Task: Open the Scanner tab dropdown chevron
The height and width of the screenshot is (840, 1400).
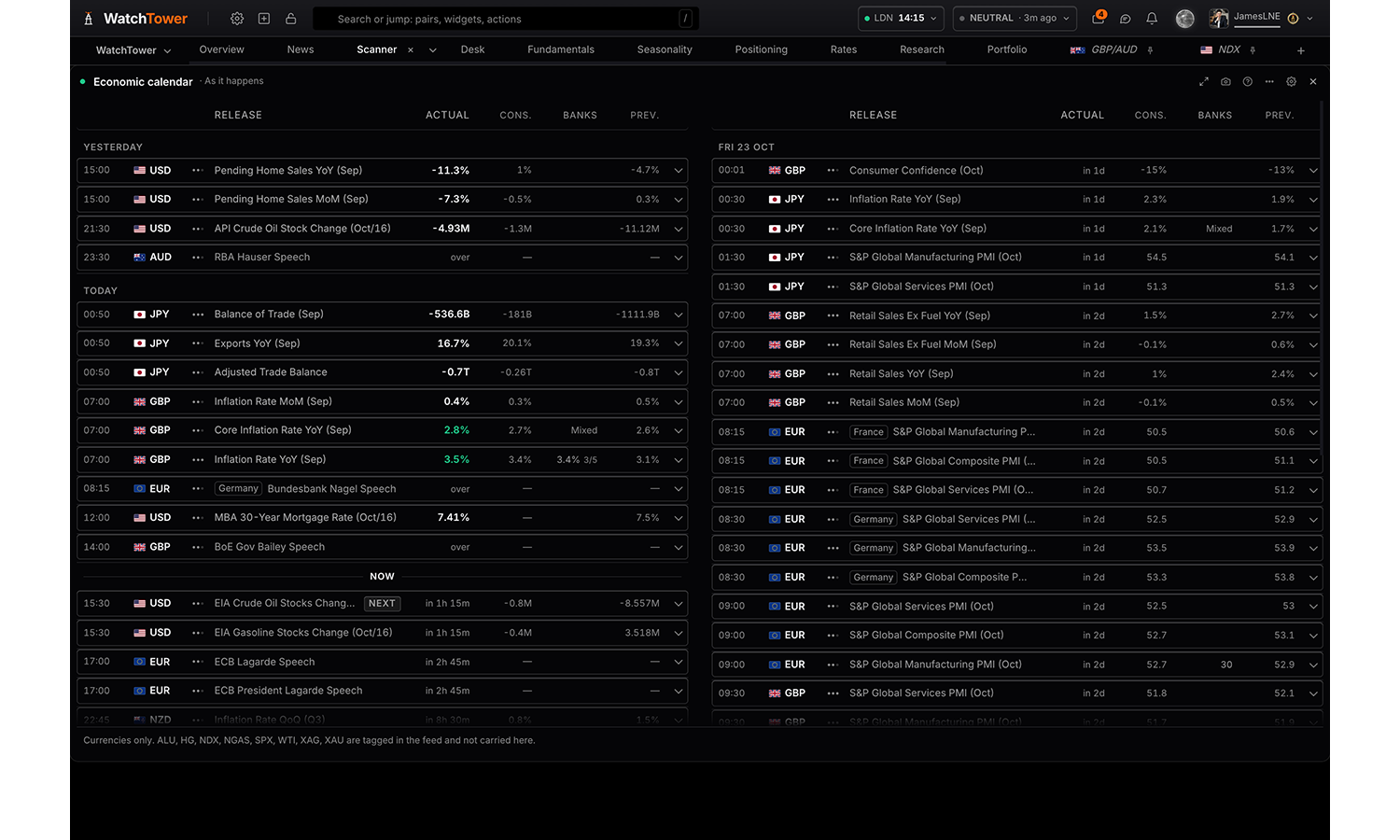Action: pyautogui.click(x=433, y=50)
